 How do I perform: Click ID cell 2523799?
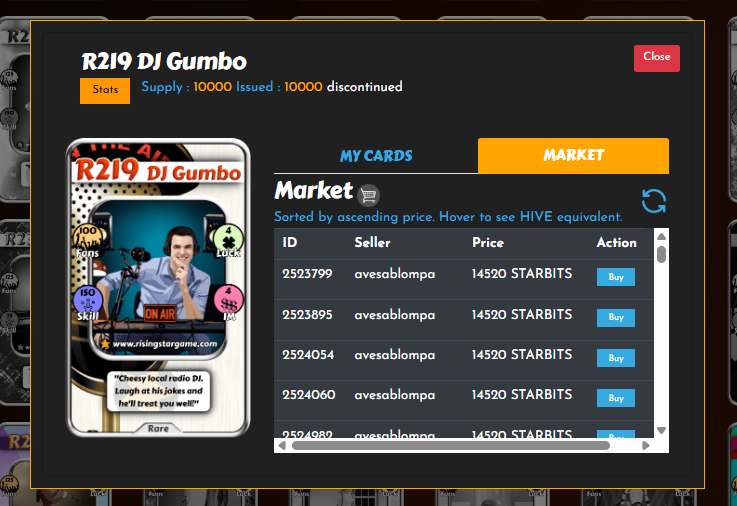[x=307, y=274]
